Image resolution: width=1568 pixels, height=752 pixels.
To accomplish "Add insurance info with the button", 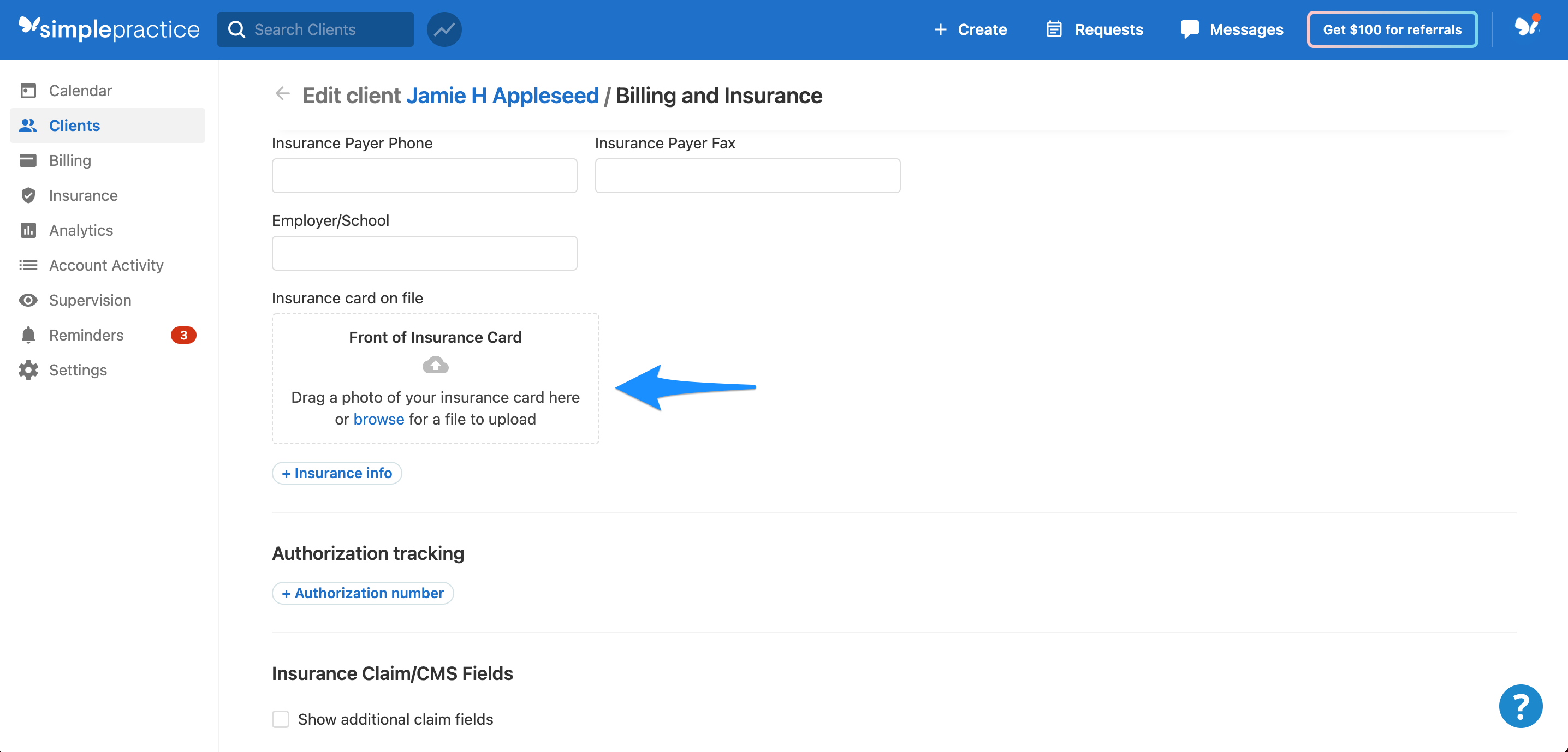I will [337, 473].
